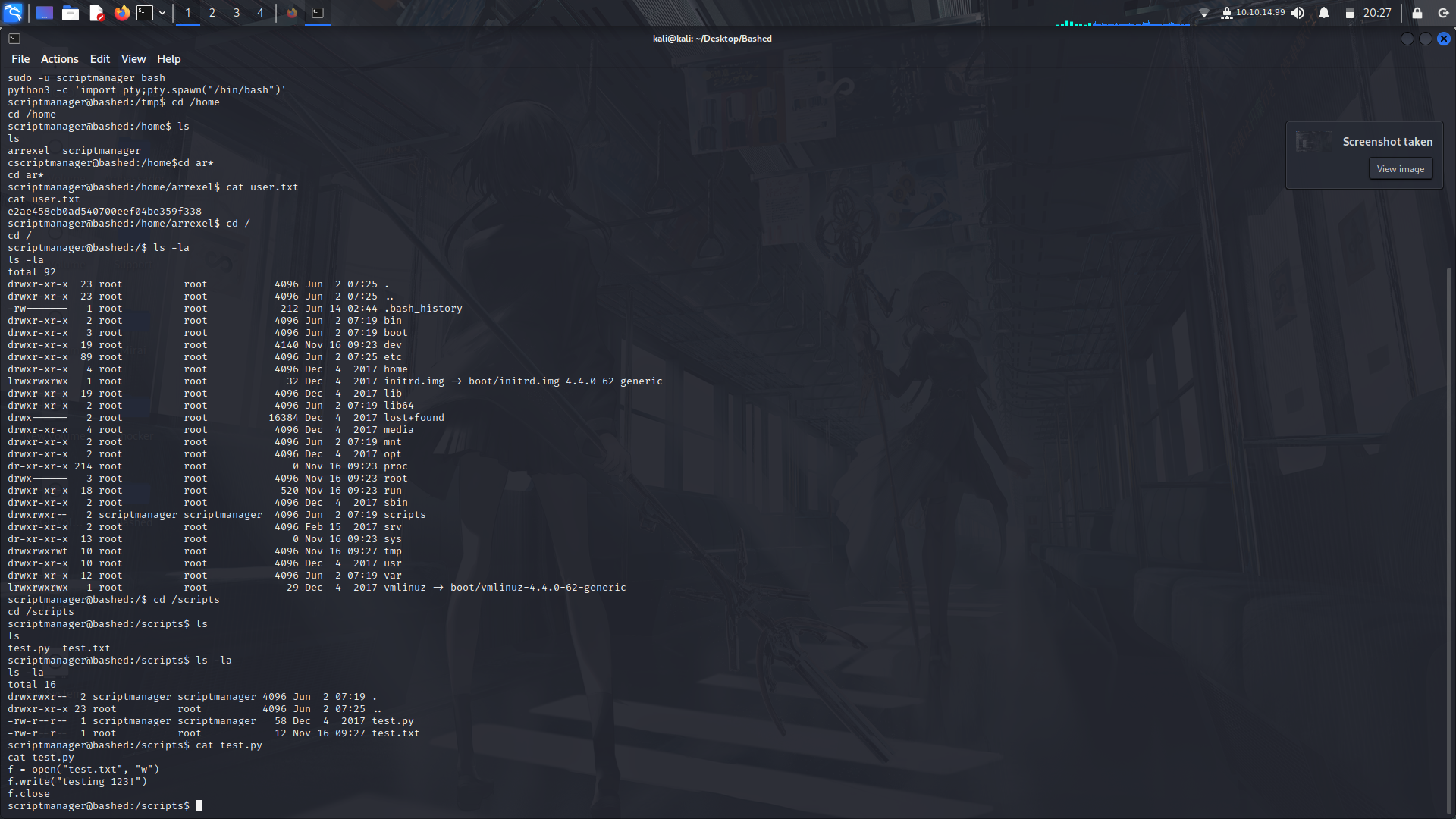Launch the file manager from the panel
This screenshot has height=819, width=1456.
click(x=71, y=12)
